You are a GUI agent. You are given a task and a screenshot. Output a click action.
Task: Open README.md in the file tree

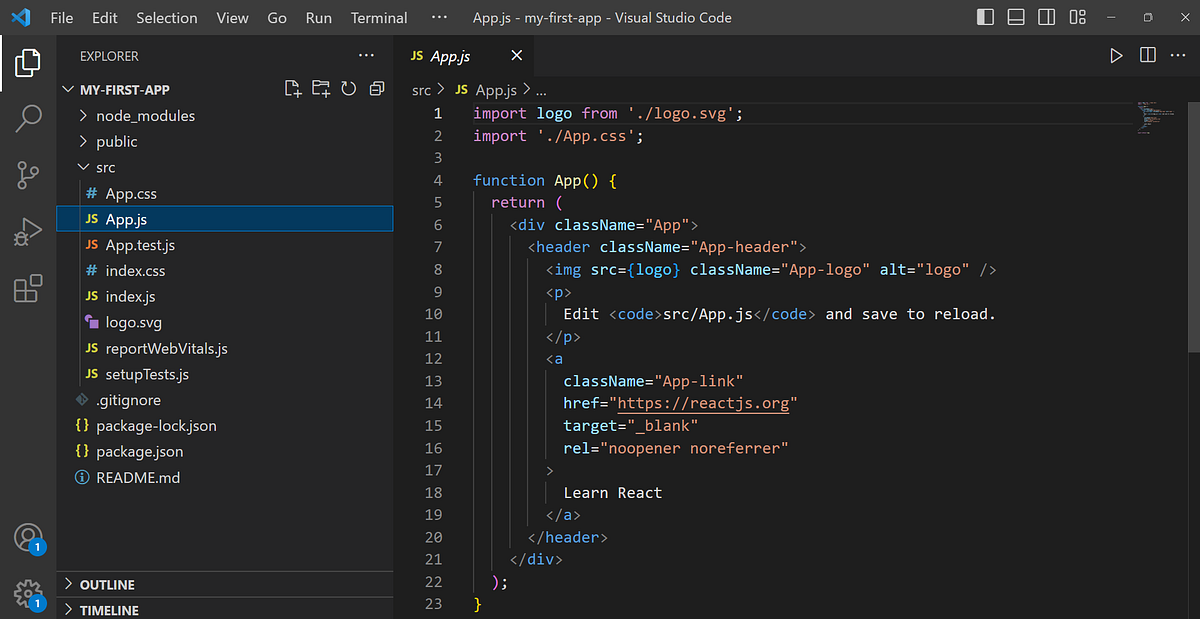tap(225, 478)
